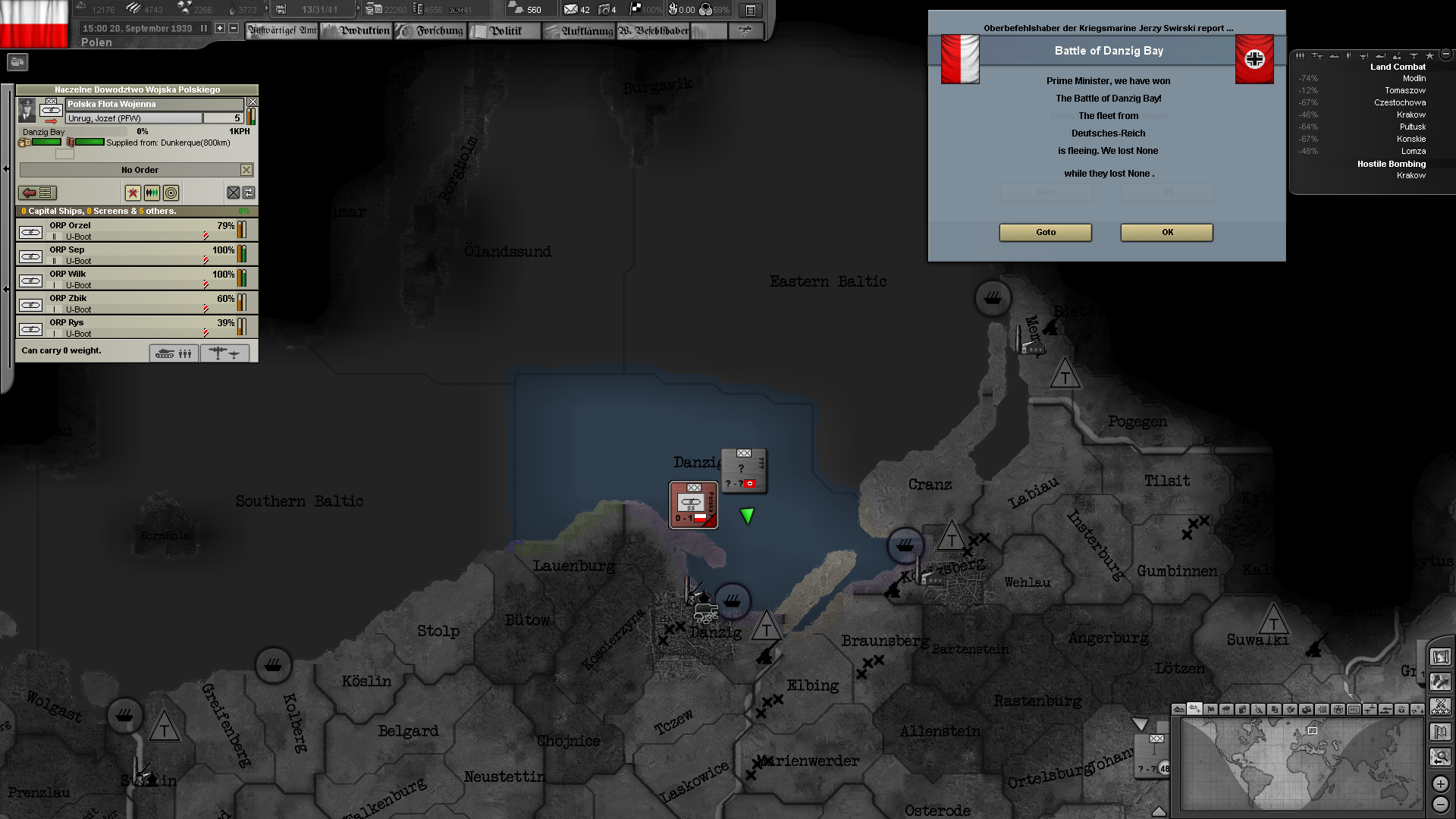
Task: Click Goto in Battle of Danzig Bay dialog
Action: point(1045,232)
